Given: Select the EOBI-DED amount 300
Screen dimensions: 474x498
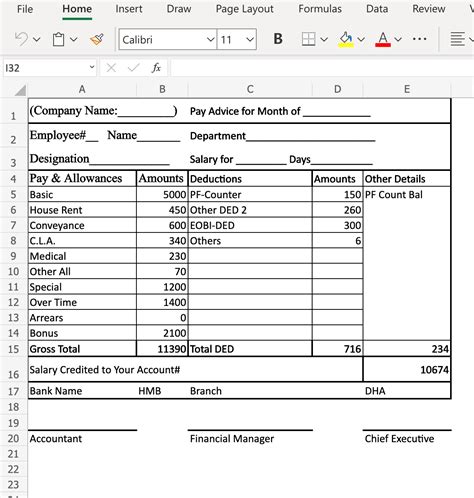Looking at the screenshot, I should (x=337, y=225).
